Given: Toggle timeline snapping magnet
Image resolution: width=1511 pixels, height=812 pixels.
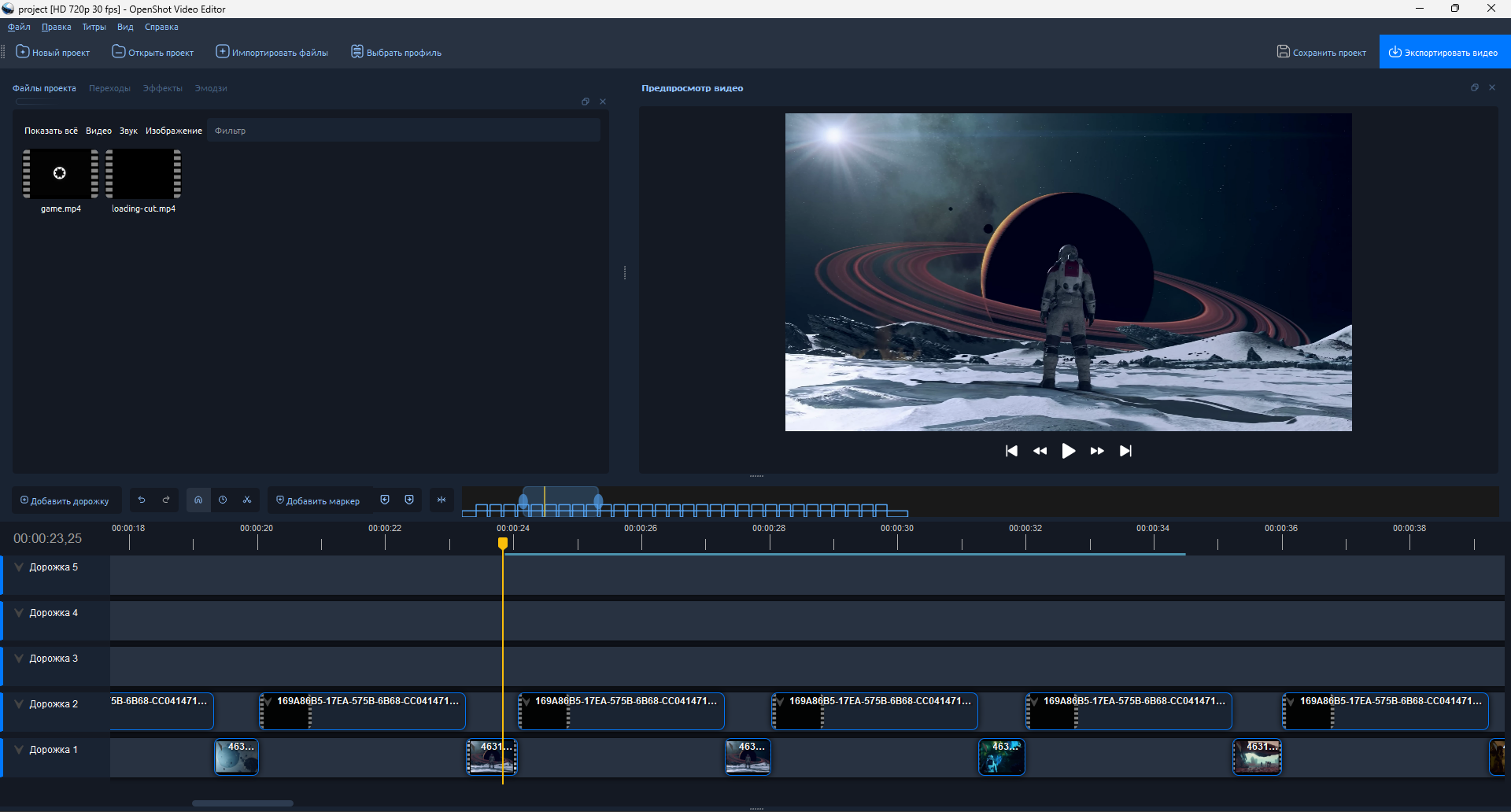Looking at the screenshot, I should click(x=198, y=500).
